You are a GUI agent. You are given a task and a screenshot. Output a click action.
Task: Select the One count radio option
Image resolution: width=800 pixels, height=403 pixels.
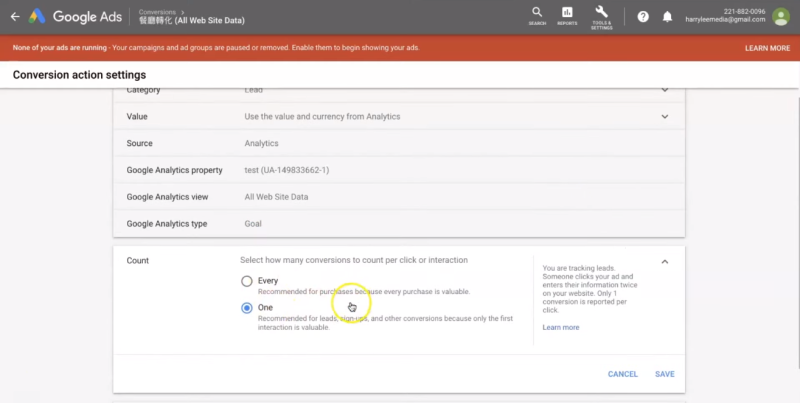247,308
